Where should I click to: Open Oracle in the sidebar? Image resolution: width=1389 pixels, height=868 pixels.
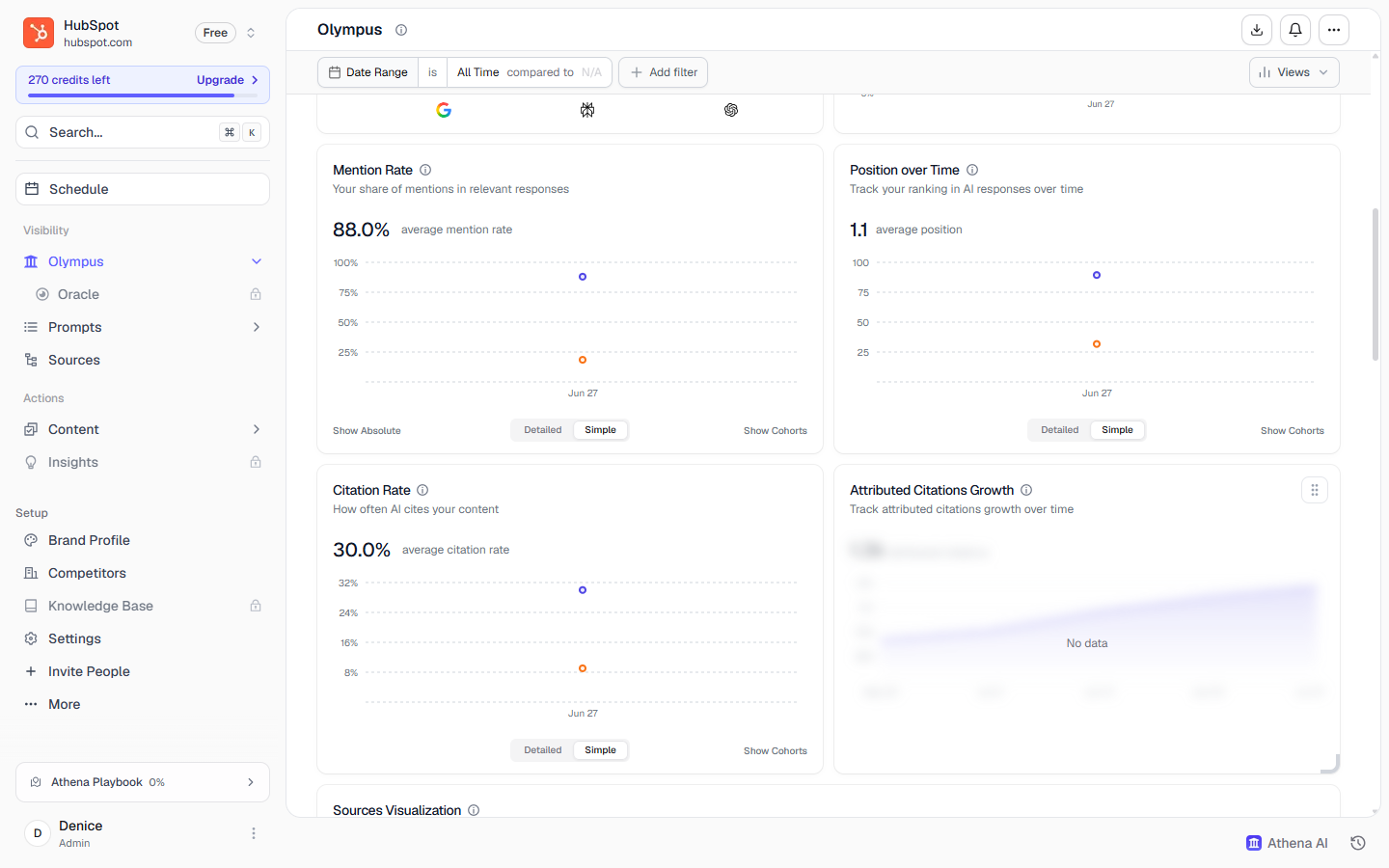click(143, 294)
